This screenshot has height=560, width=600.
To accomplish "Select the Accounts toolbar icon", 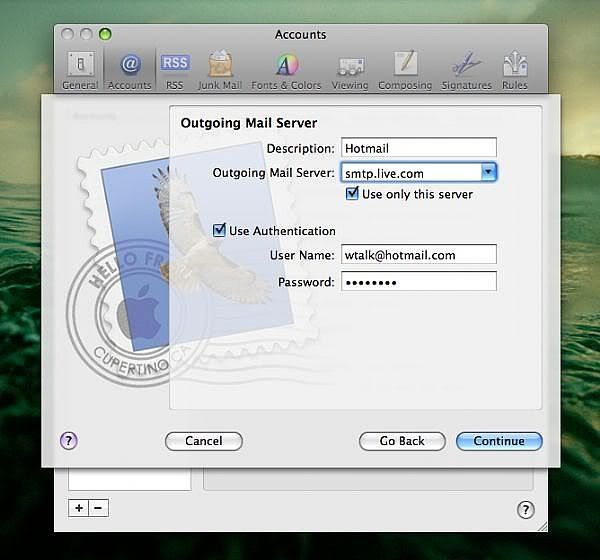I will click(130, 71).
